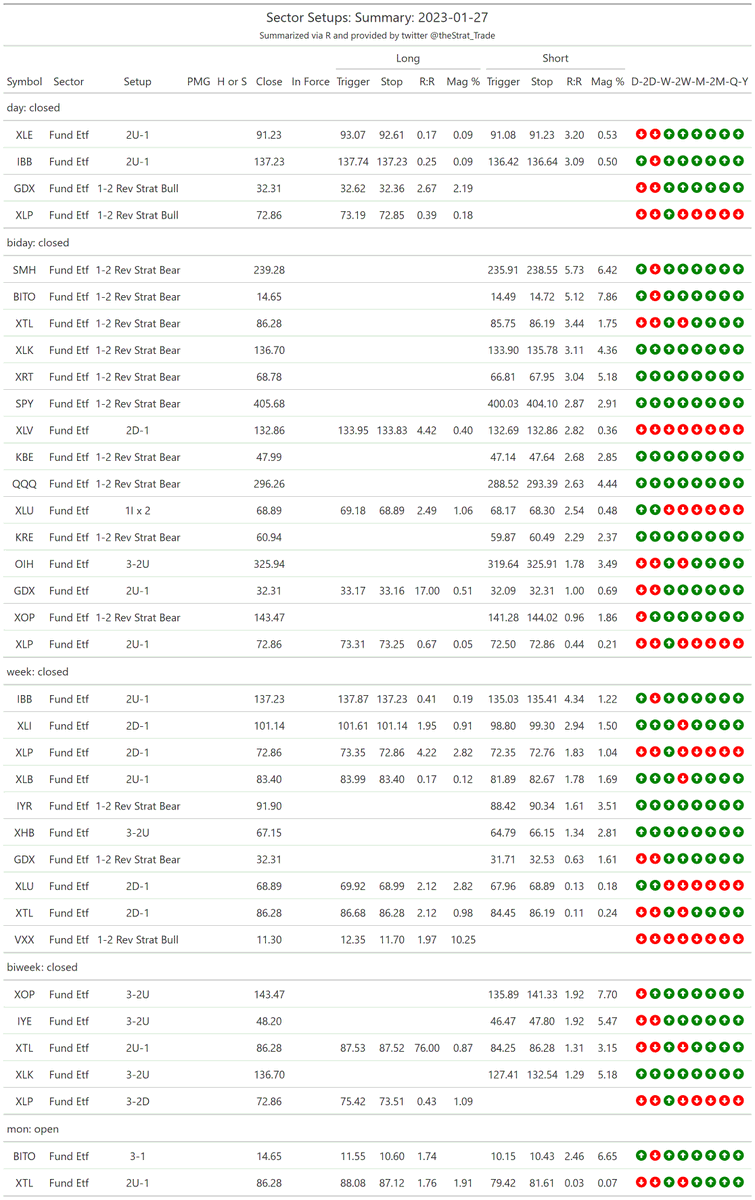Viewport: 755px width, 1200px height.
Task: Click the biweek: closed group label
Action: pyautogui.click(x=41, y=967)
